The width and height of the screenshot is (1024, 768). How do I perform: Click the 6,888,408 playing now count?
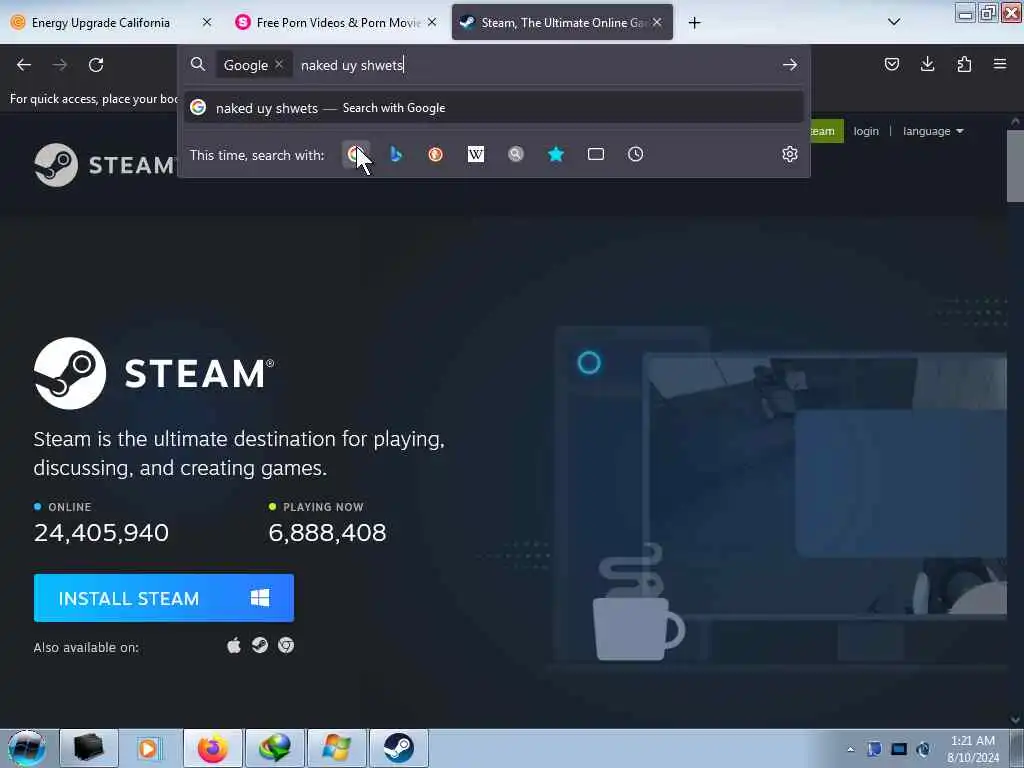[327, 533]
